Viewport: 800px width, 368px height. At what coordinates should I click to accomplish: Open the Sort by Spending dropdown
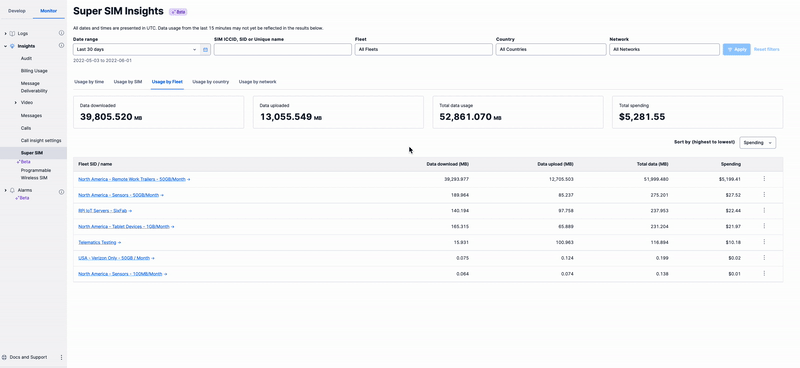click(758, 142)
